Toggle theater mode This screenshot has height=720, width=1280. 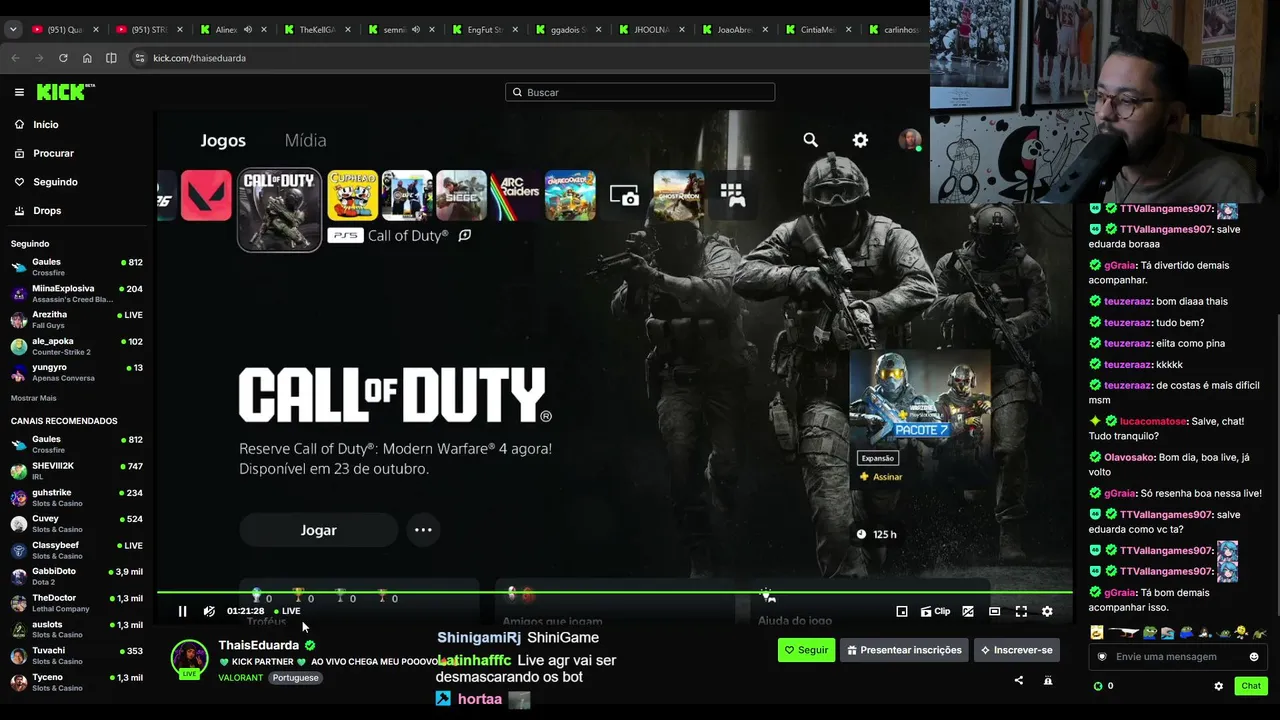pyautogui.click(x=994, y=611)
